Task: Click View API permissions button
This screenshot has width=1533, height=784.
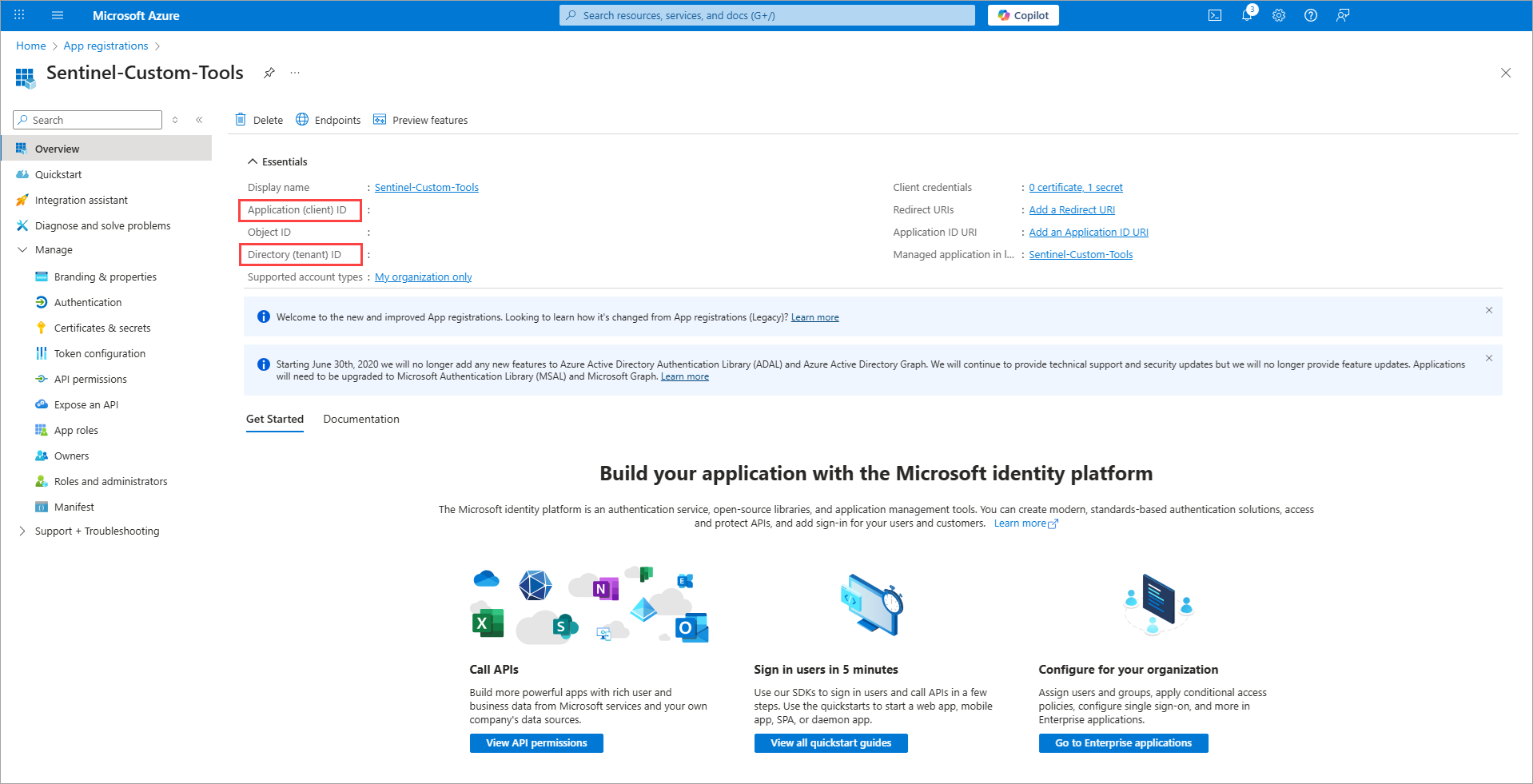Action: point(536,743)
